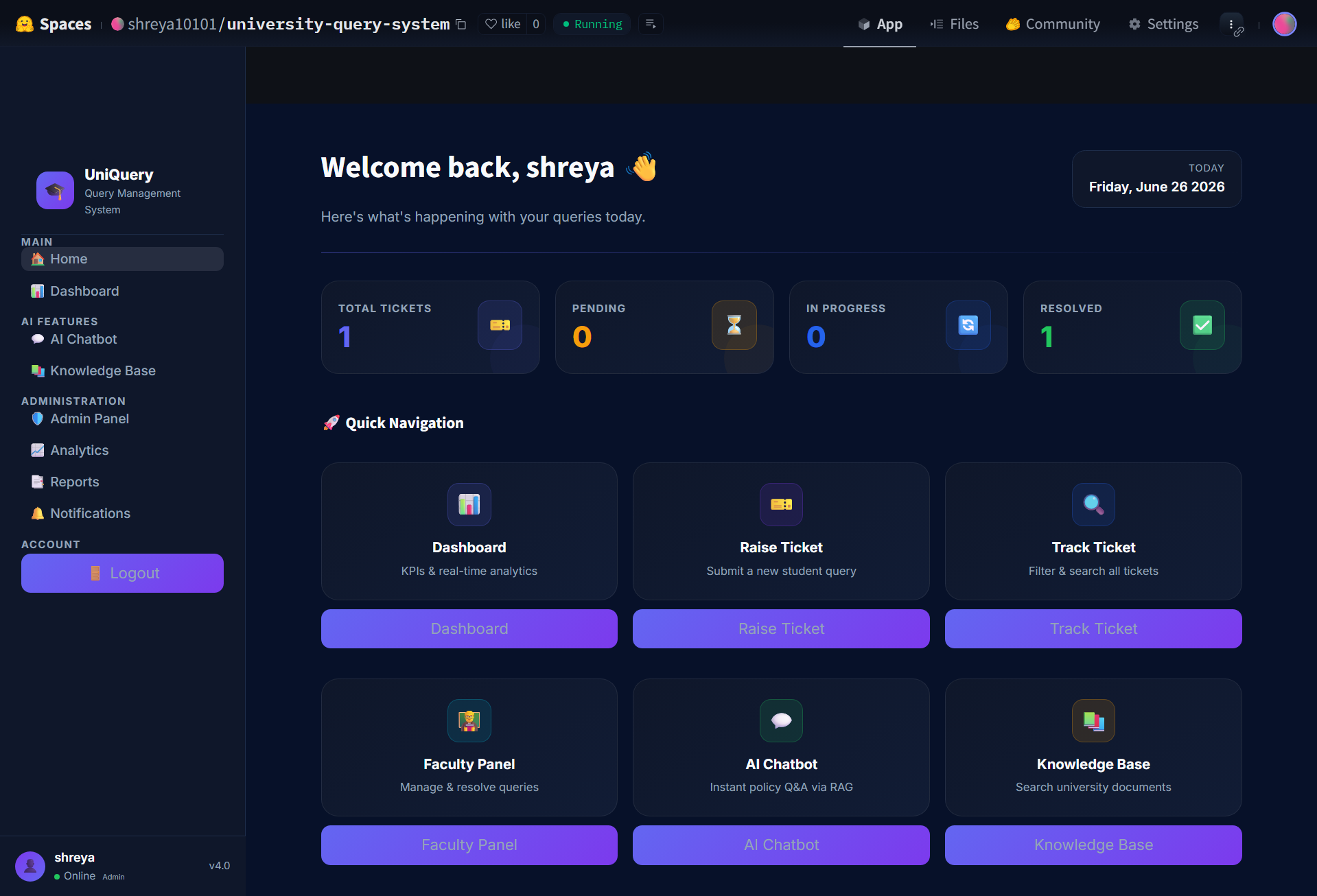Click the Logout button

tap(122, 573)
